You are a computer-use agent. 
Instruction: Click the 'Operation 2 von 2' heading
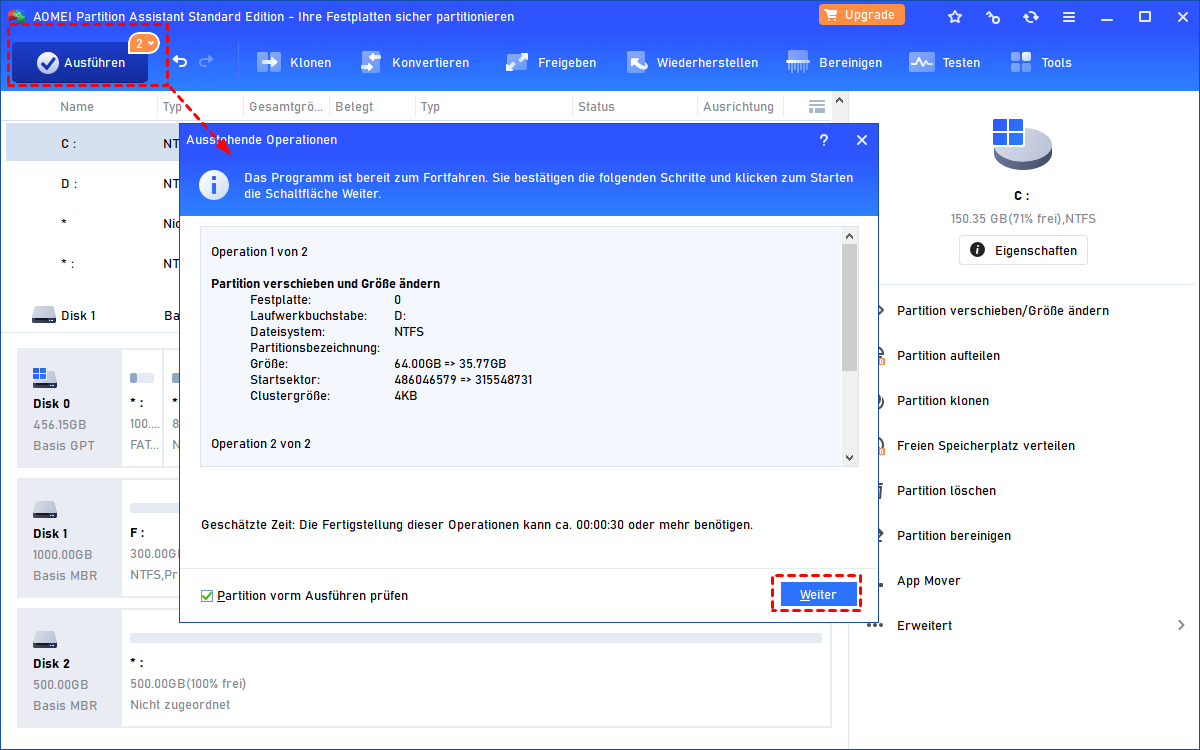point(261,443)
